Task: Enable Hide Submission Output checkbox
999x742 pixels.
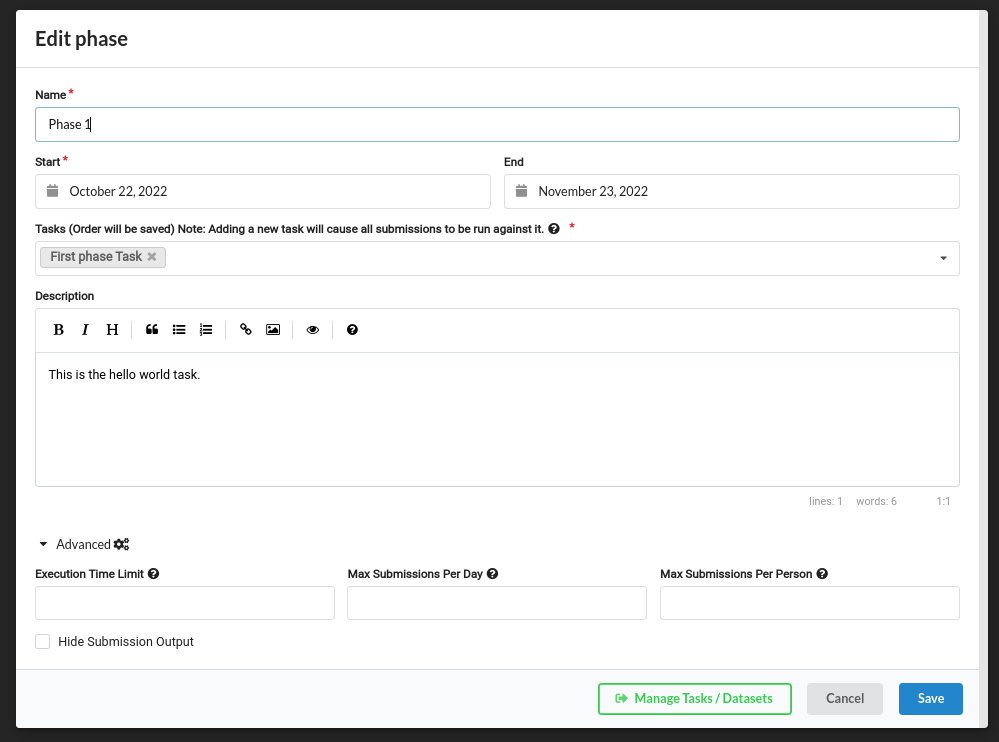Action: (x=43, y=641)
